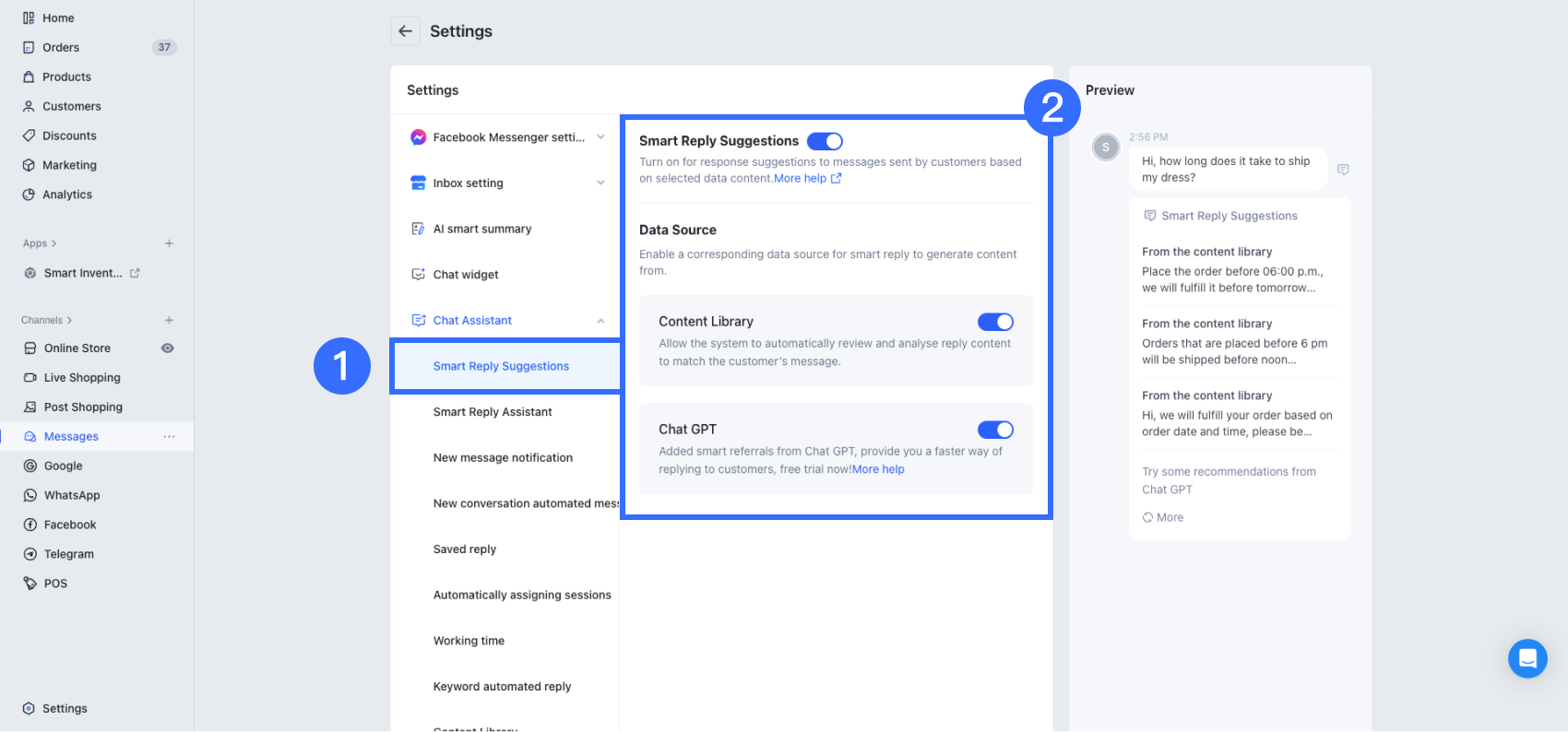Image resolution: width=1568 pixels, height=732 pixels.
Task: Switch off the Chat GPT data source
Action: click(995, 430)
